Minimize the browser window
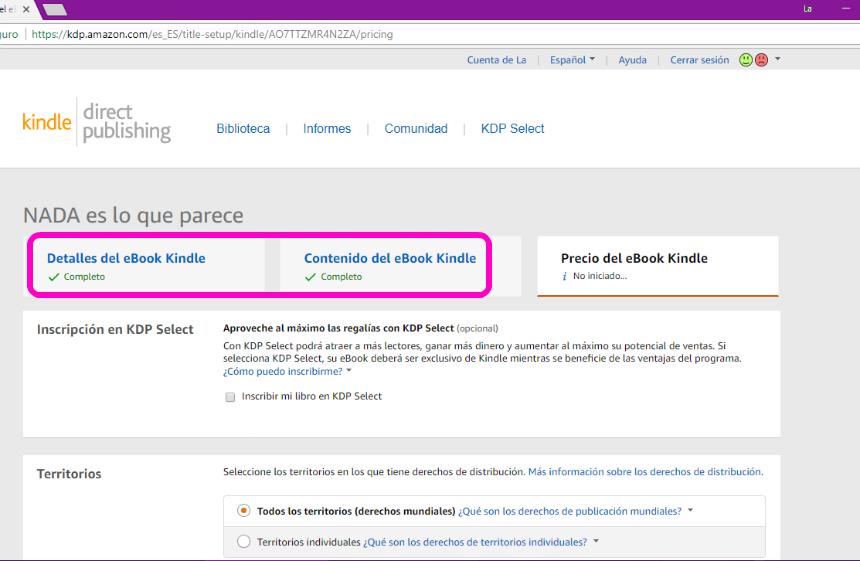This screenshot has width=860, height=561. point(846,9)
